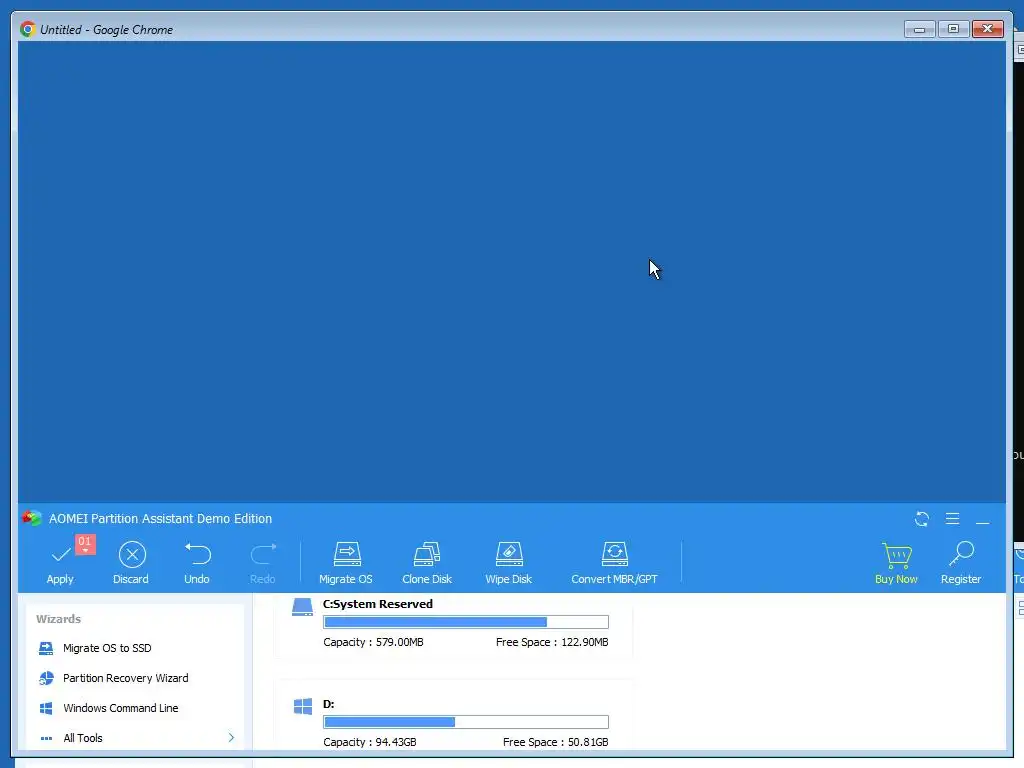Image resolution: width=1024 pixels, height=768 pixels.
Task: Click the D: drive Windows logo icon
Action: (303, 707)
